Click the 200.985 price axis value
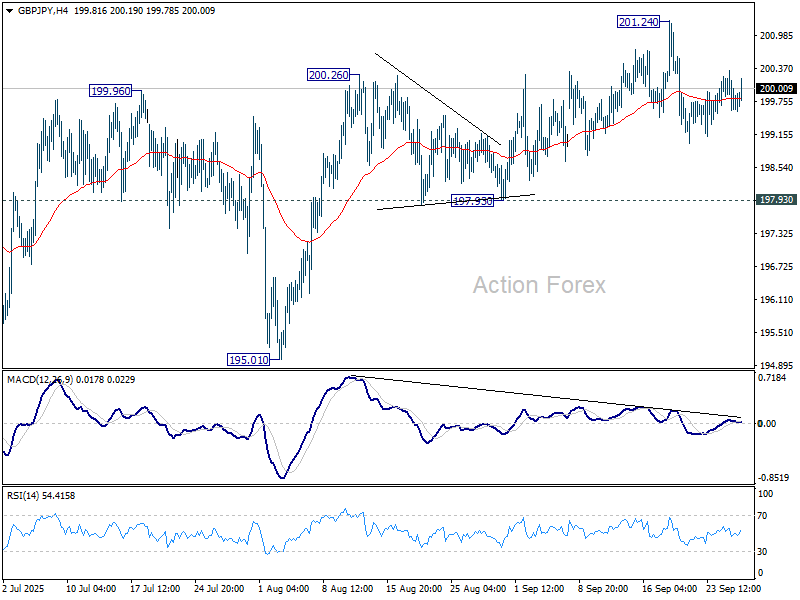 [x=777, y=36]
